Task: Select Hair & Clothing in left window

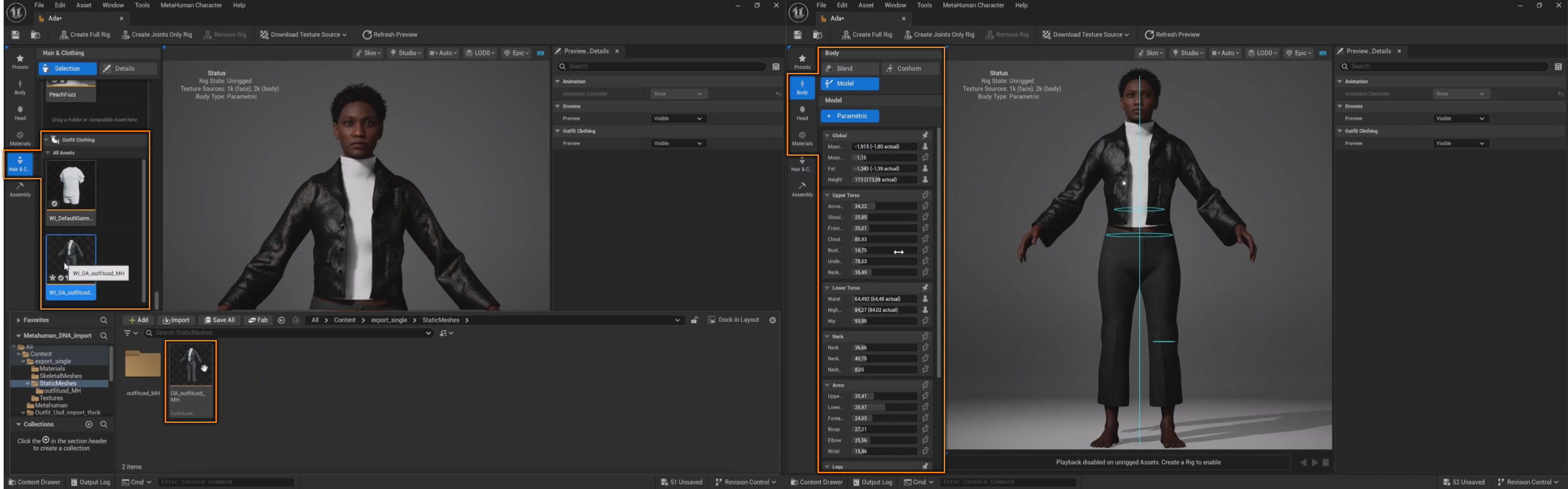Action: coord(20,164)
